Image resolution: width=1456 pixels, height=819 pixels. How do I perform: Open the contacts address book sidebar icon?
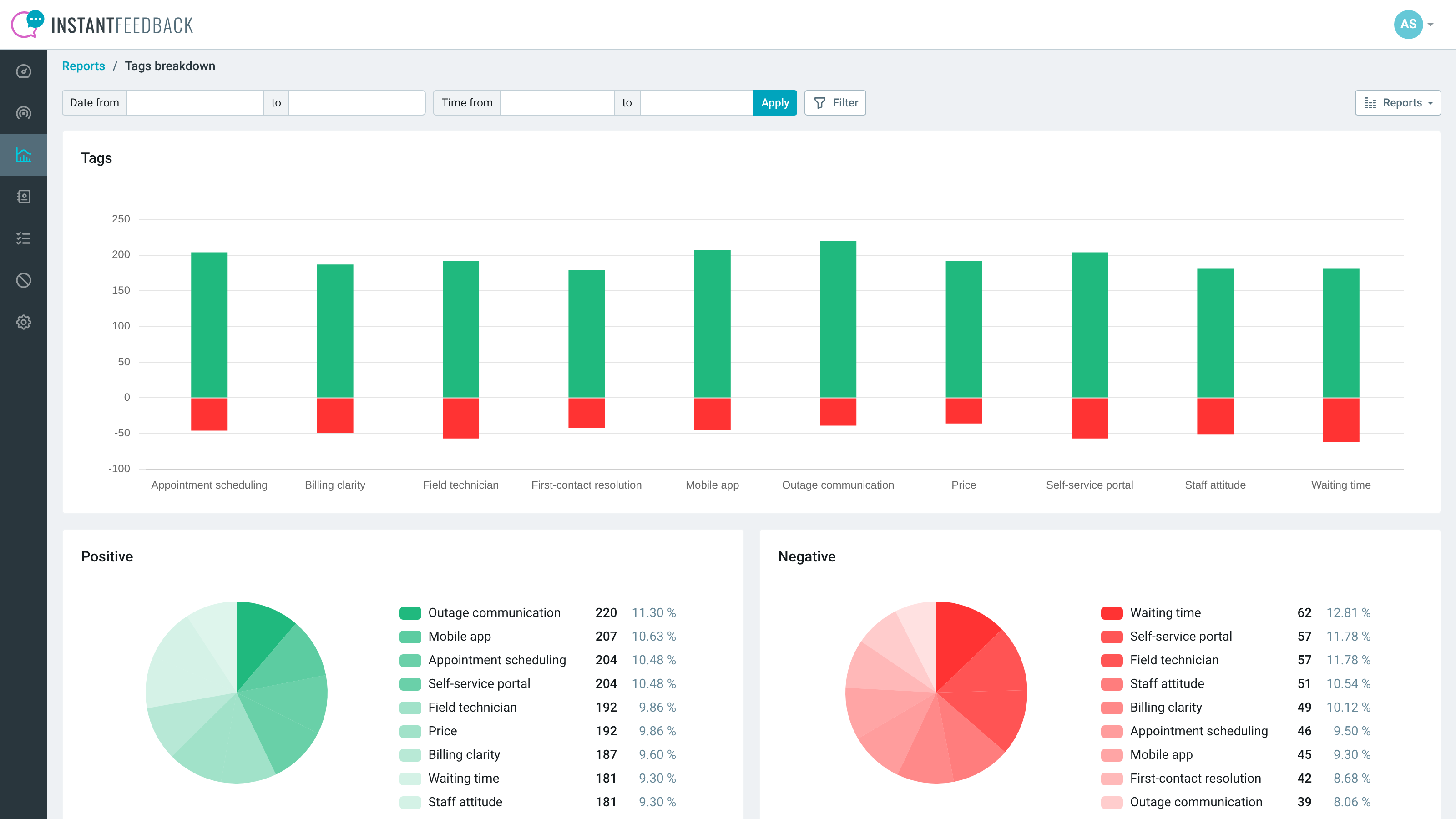23,197
